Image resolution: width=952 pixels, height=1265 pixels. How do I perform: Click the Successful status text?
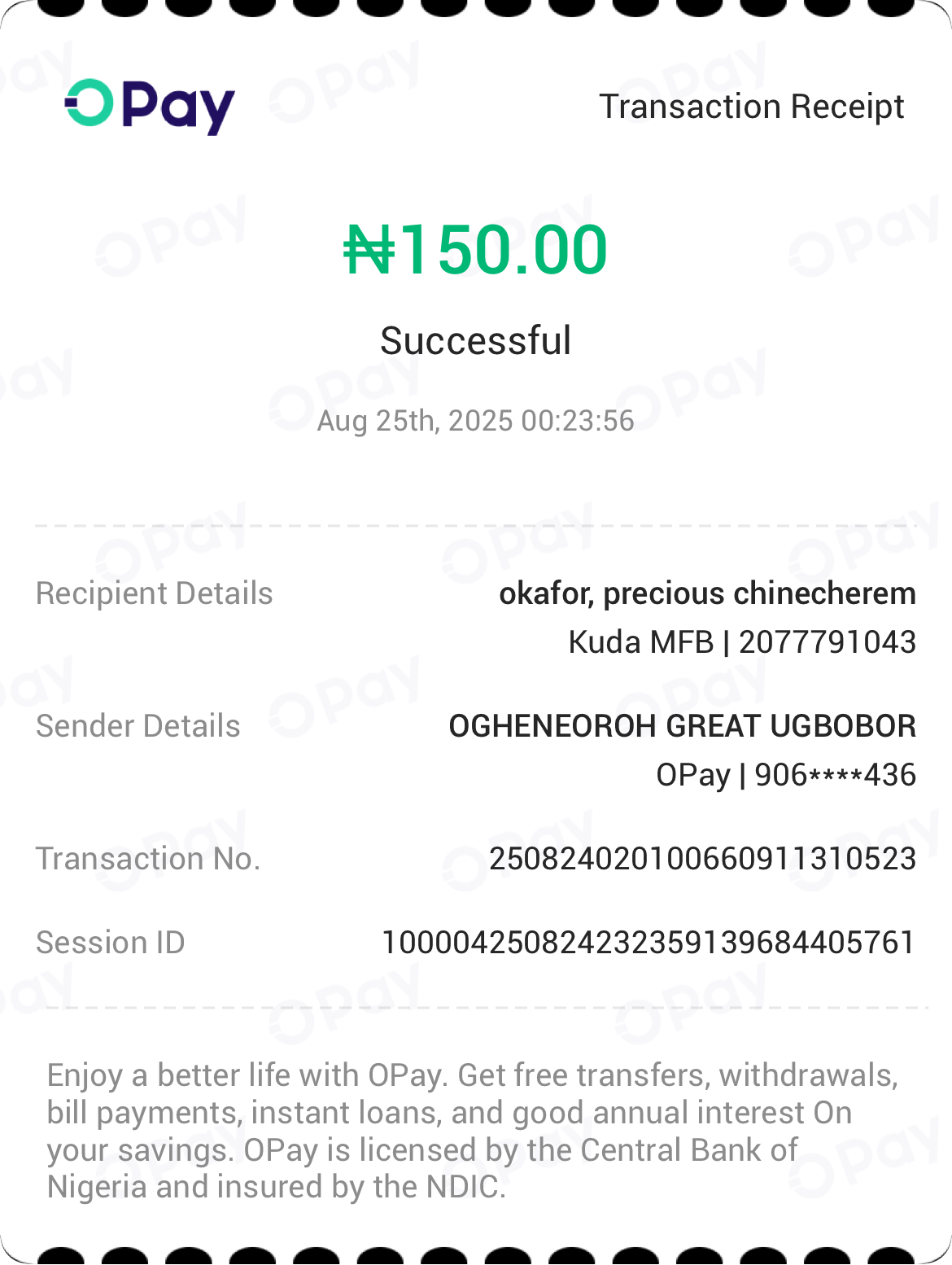(475, 340)
